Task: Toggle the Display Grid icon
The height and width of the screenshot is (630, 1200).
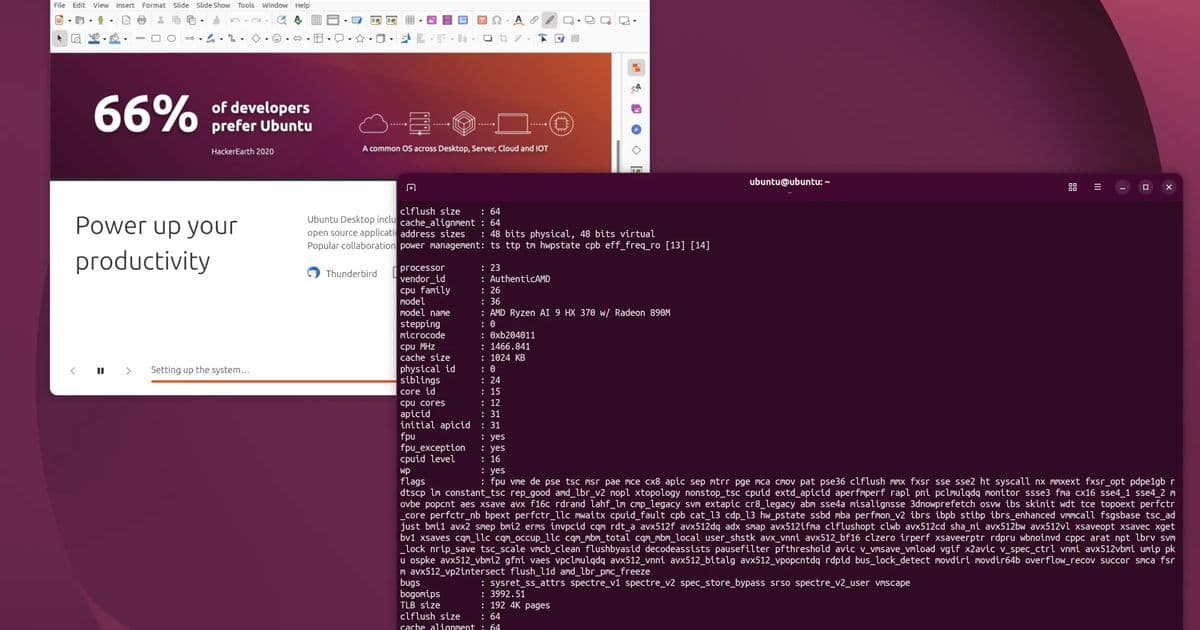Action: (x=316, y=20)
